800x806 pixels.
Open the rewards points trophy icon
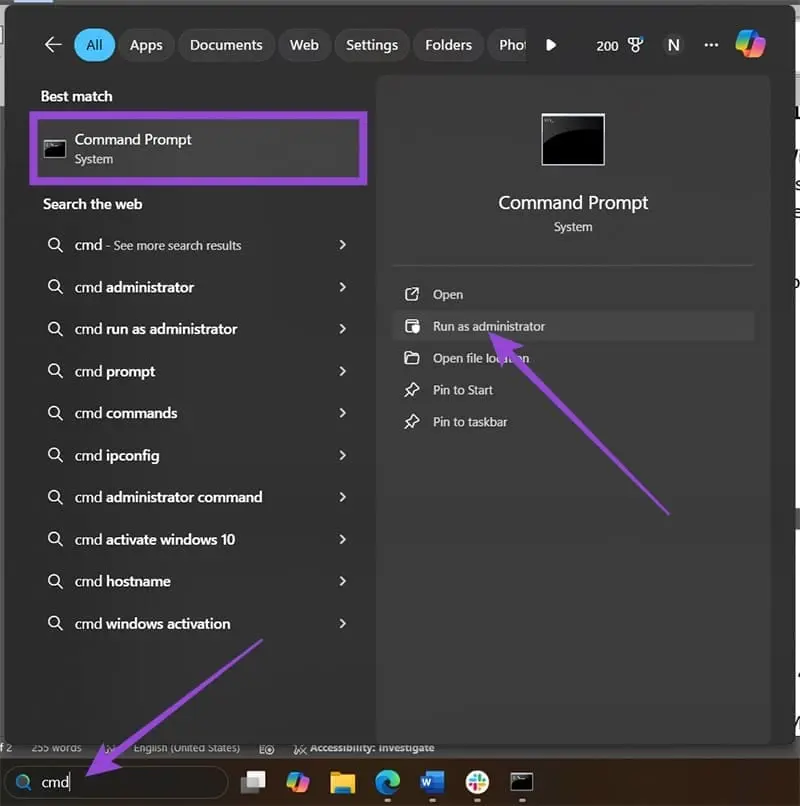(635, 45)
